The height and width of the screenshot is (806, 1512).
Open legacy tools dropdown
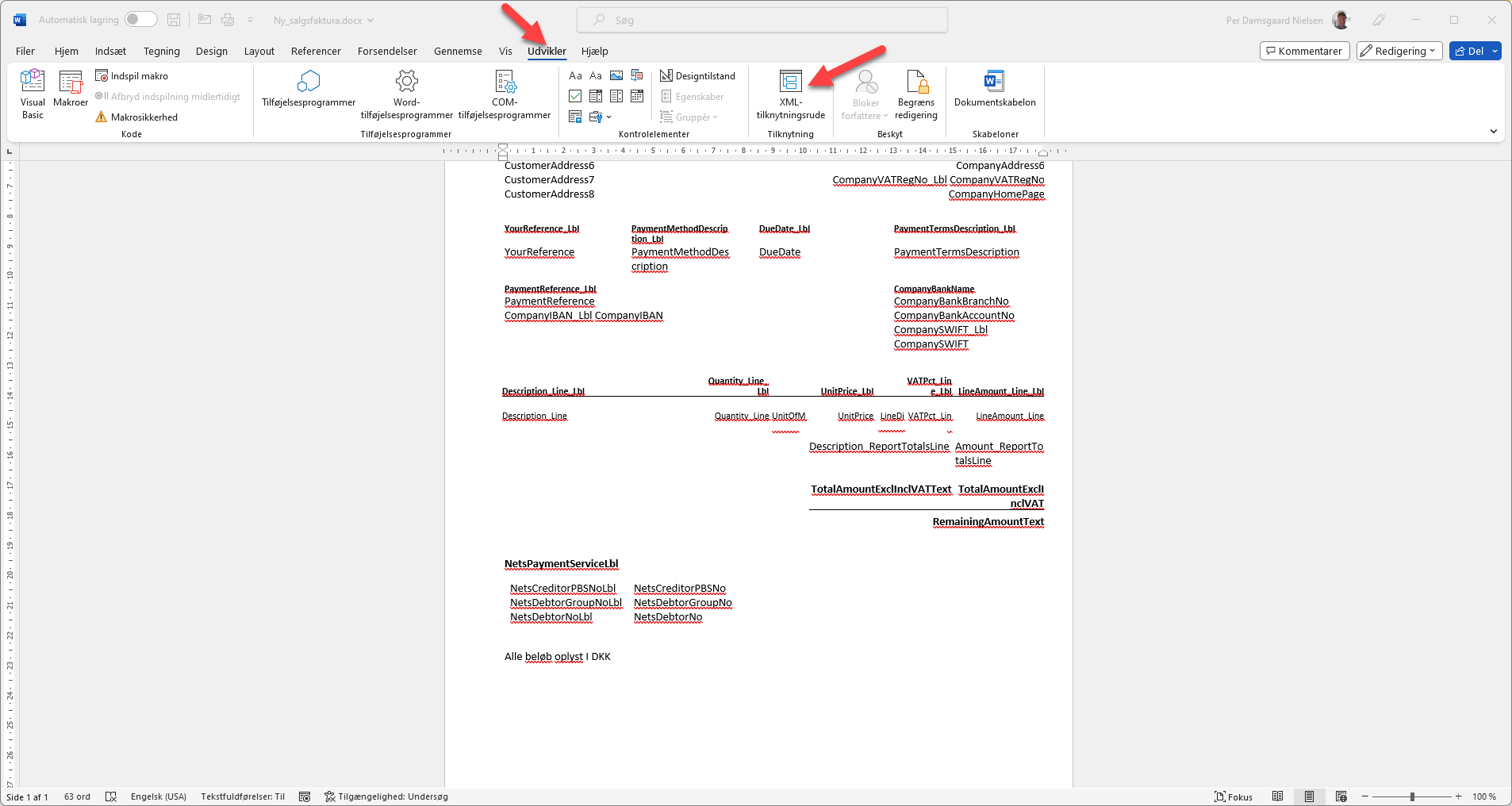[x=601, y=117]
